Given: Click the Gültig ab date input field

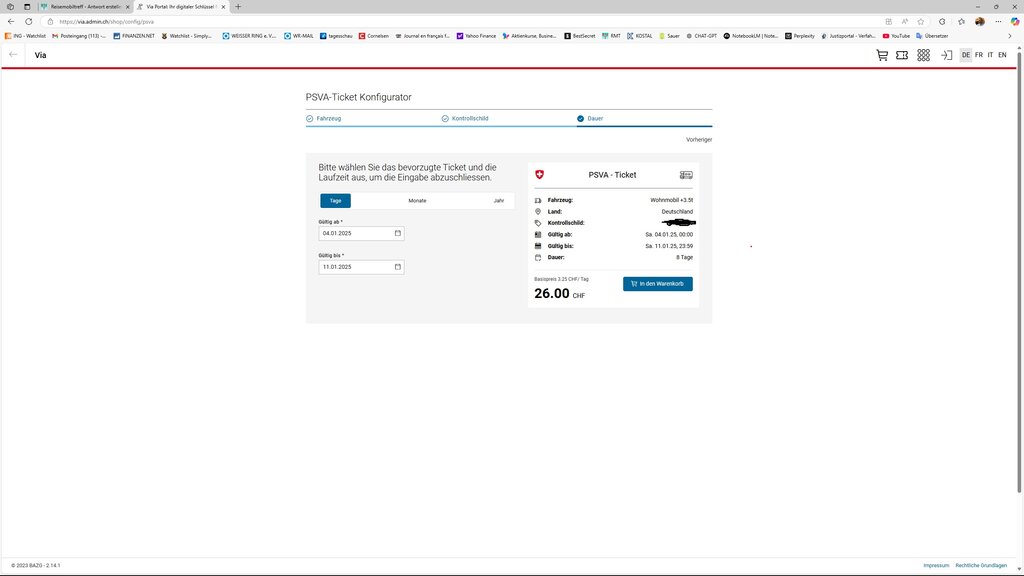Looking at the screenshot, I should (361, 233).
